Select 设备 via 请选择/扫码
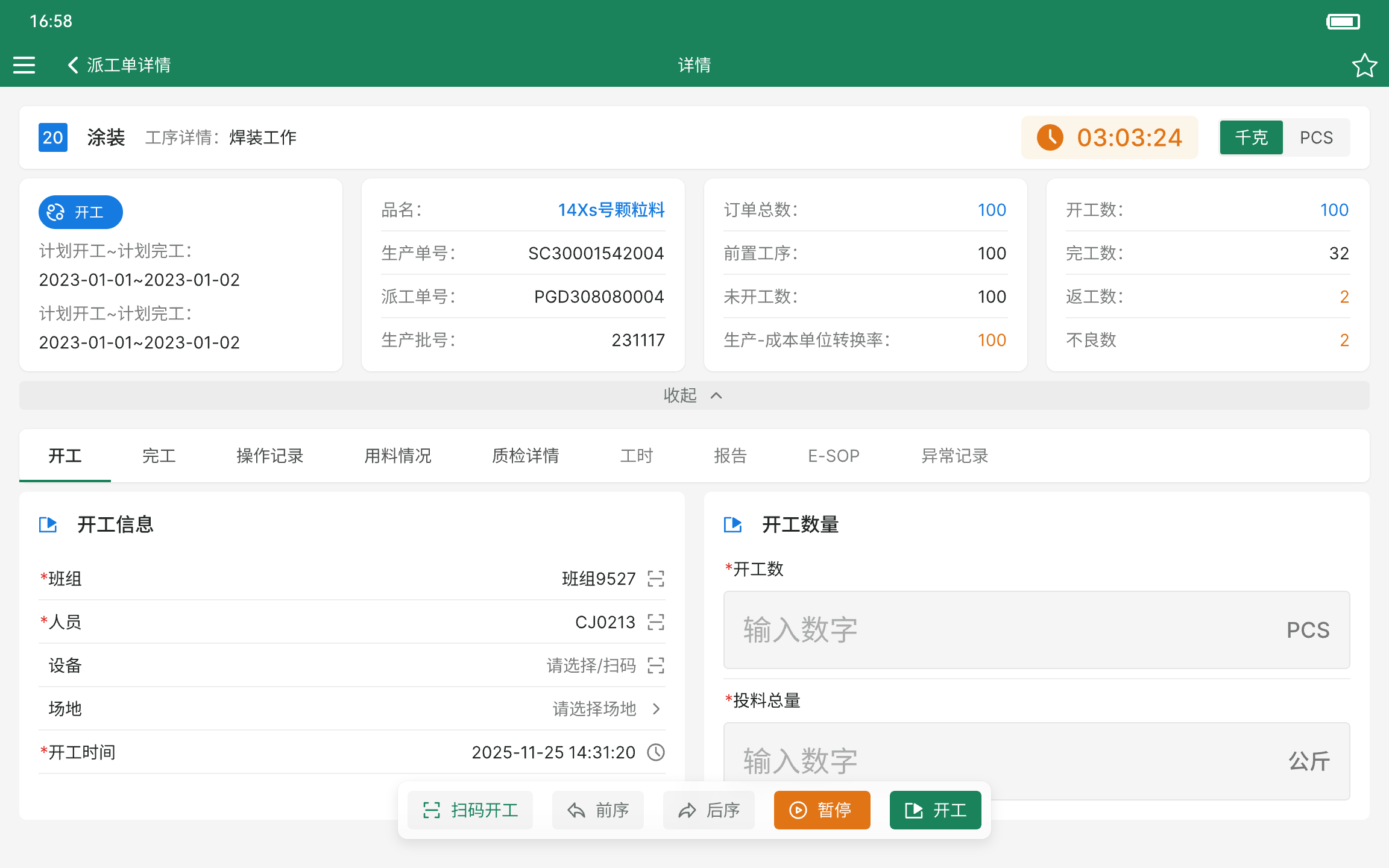Screen dimensions: 1389x868 tap(591, 665)
